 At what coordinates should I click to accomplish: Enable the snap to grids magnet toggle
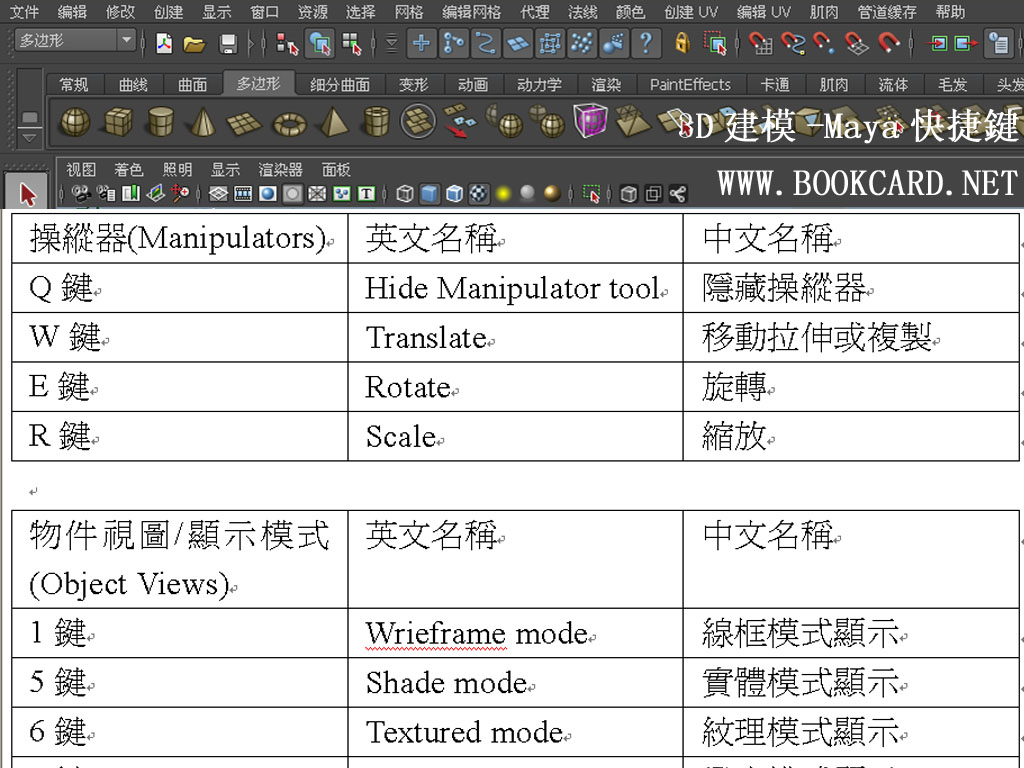[761, 44]
